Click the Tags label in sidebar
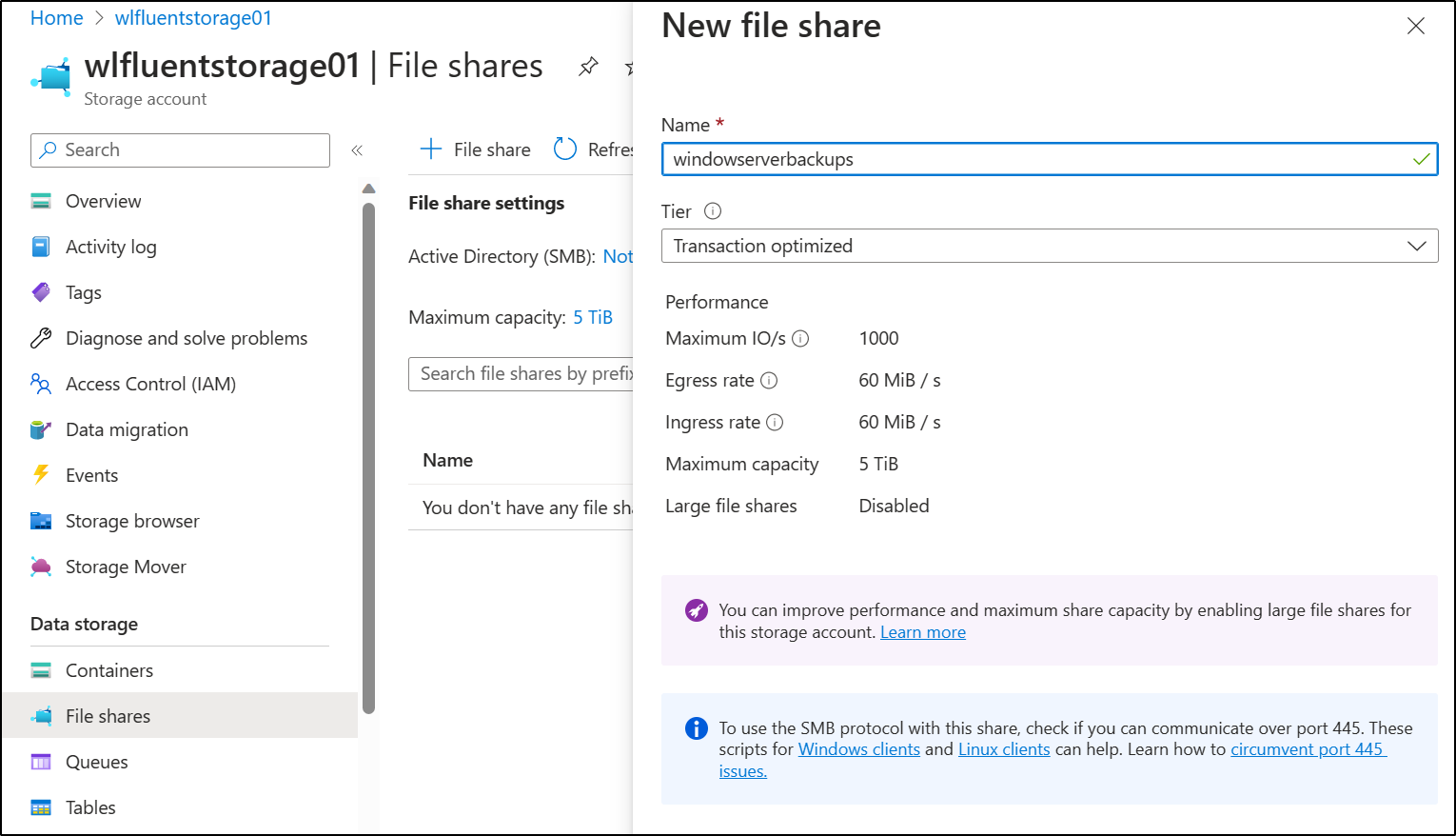1456x836 pixels. click(x=84, y=292)
